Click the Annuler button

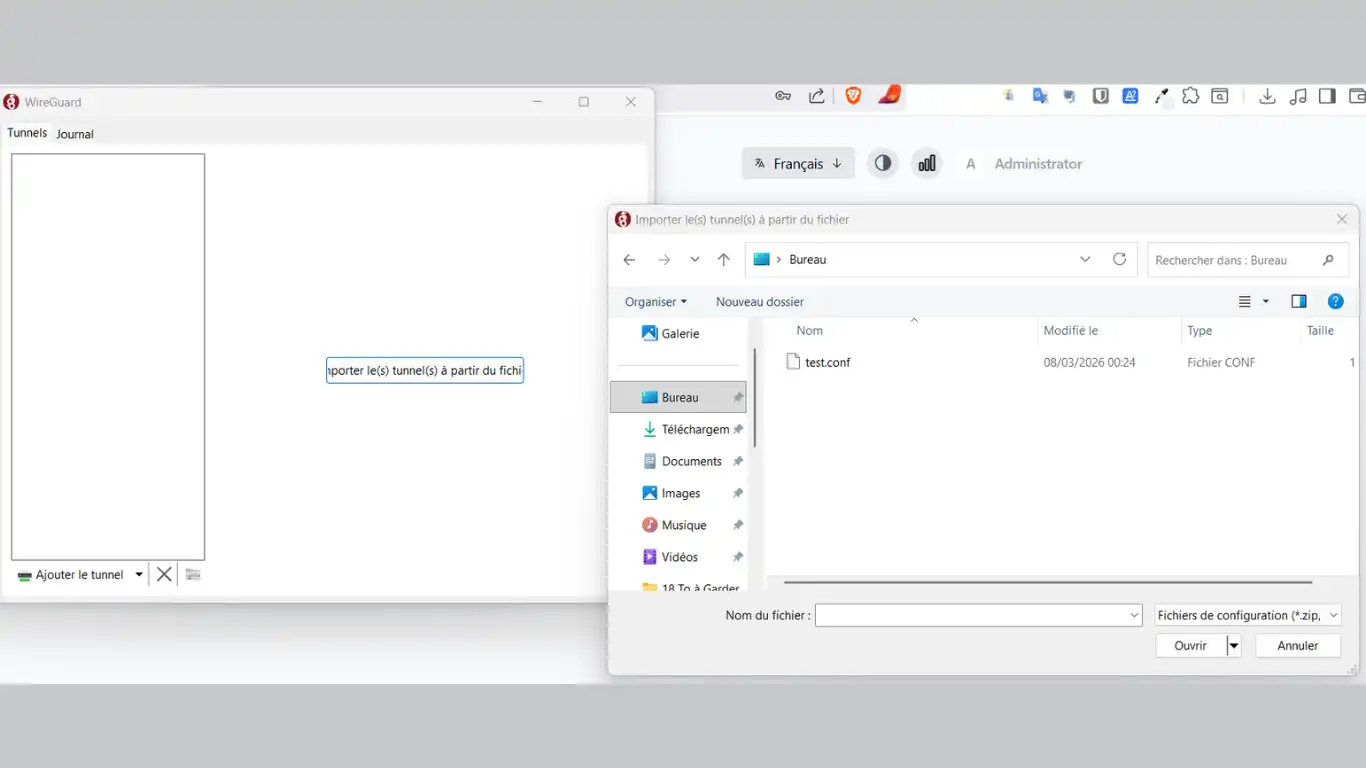[1297, 646]
